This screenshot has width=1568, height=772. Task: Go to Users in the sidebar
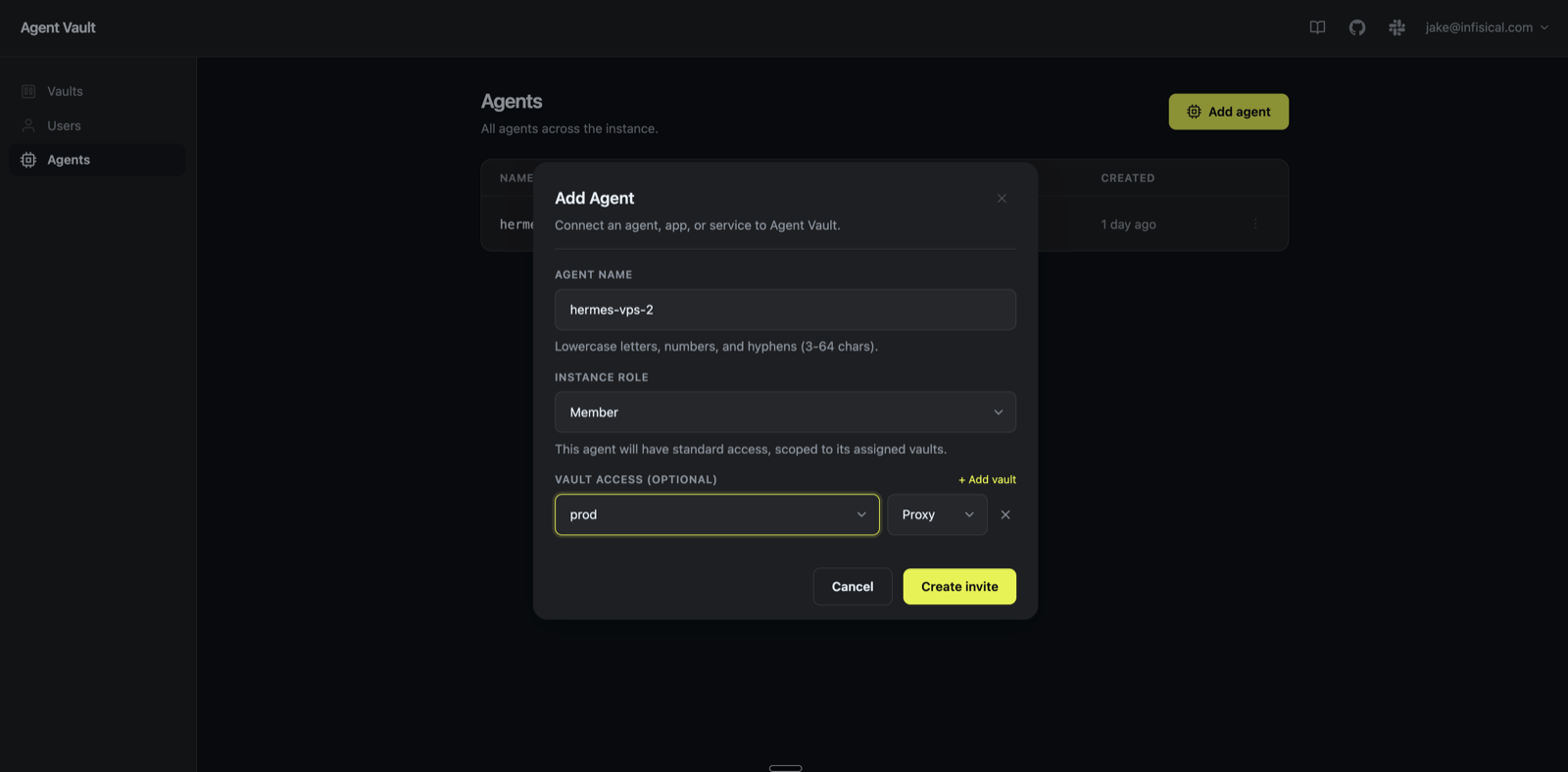(x=97, y=125)
